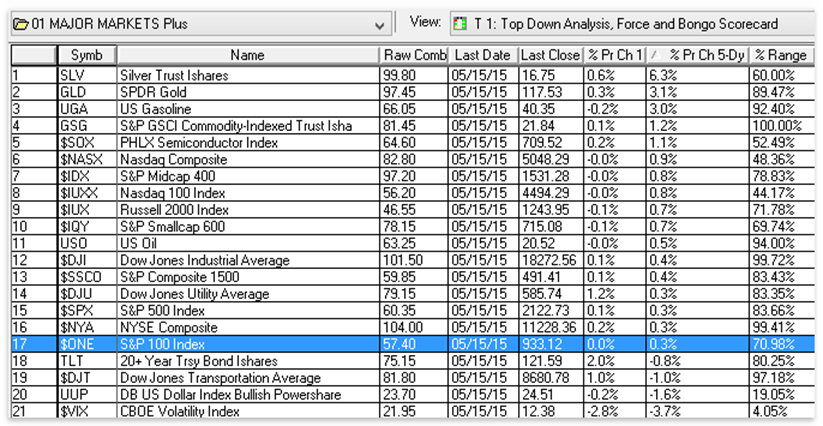Click the $SSCO symbol cell

(87, 277)
